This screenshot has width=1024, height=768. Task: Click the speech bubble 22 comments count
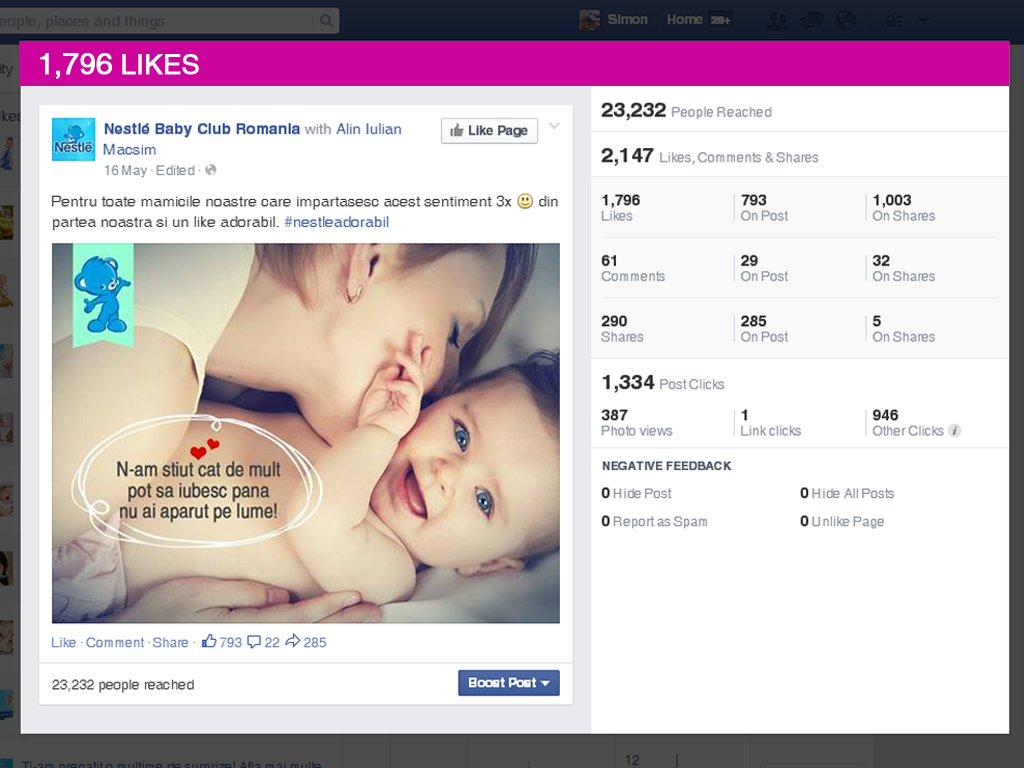coord(263,642)
